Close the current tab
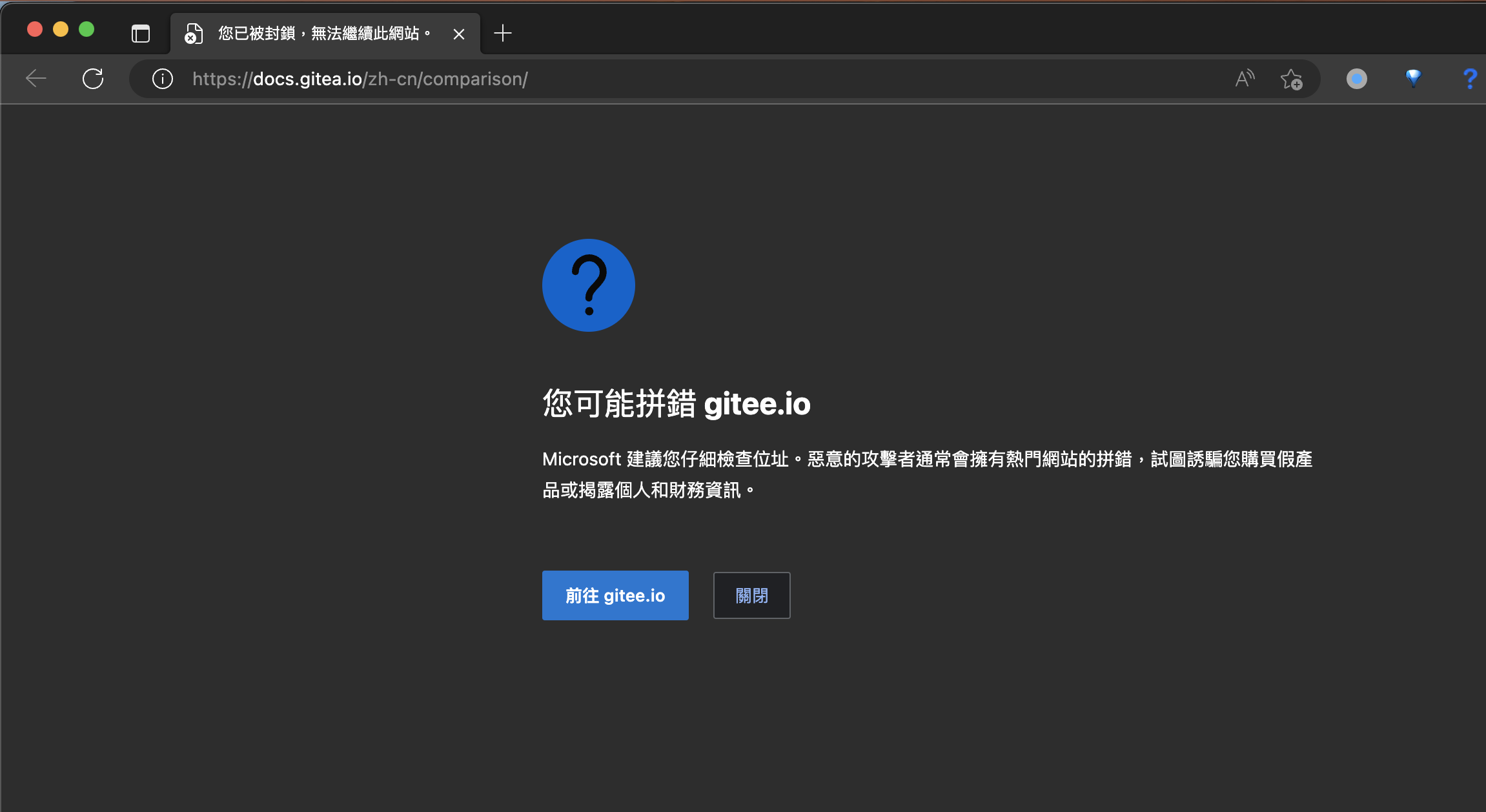 459,34
